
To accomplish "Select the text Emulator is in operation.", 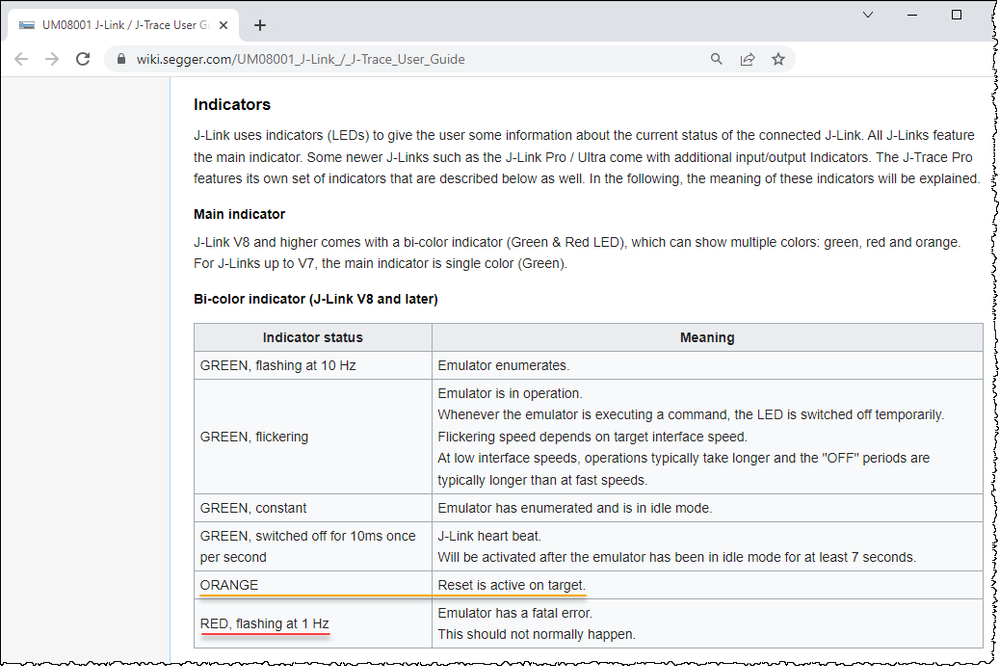I will coord(510,393).
